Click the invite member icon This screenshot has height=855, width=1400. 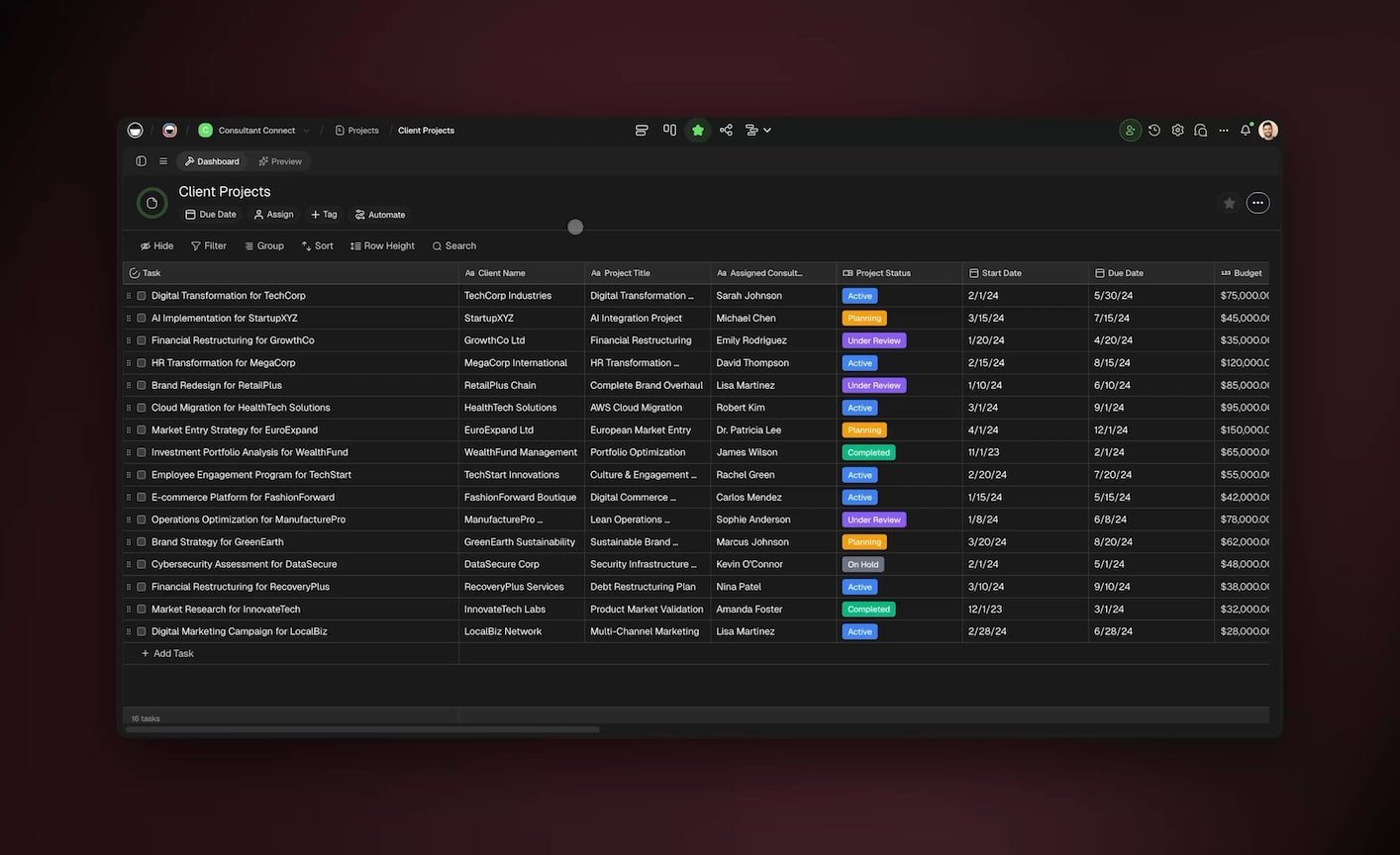(1130, 131)
